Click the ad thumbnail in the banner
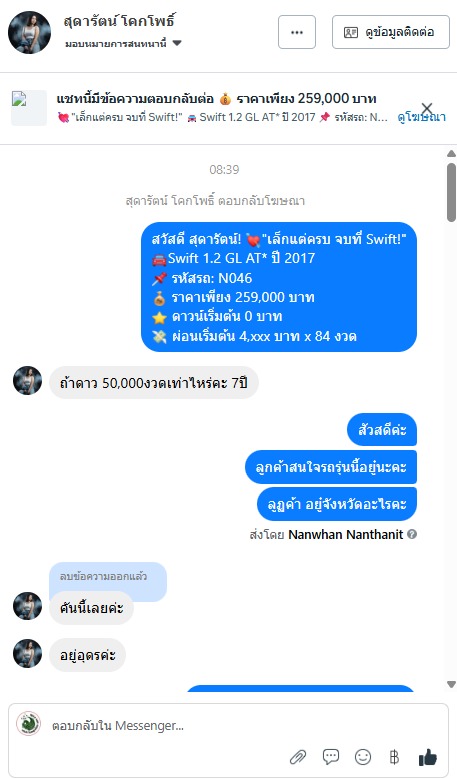This screenshot has width=457, height=779. [29, 108]
